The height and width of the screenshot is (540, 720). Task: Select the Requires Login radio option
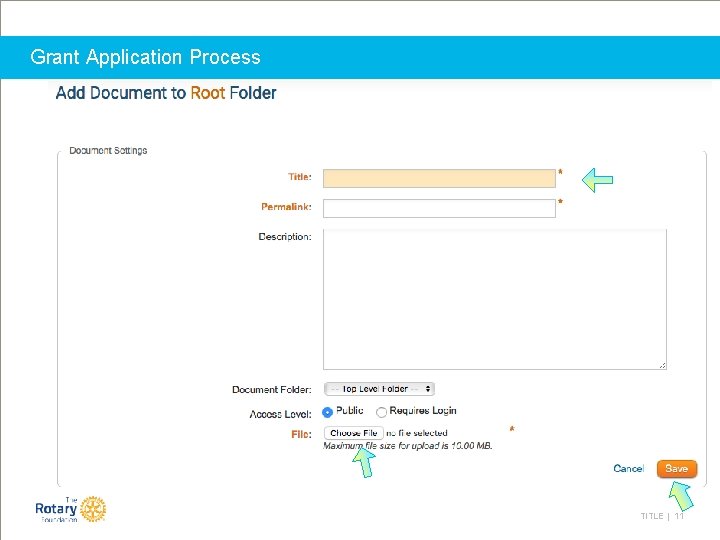pyautogui.click(x=381, y=412)
